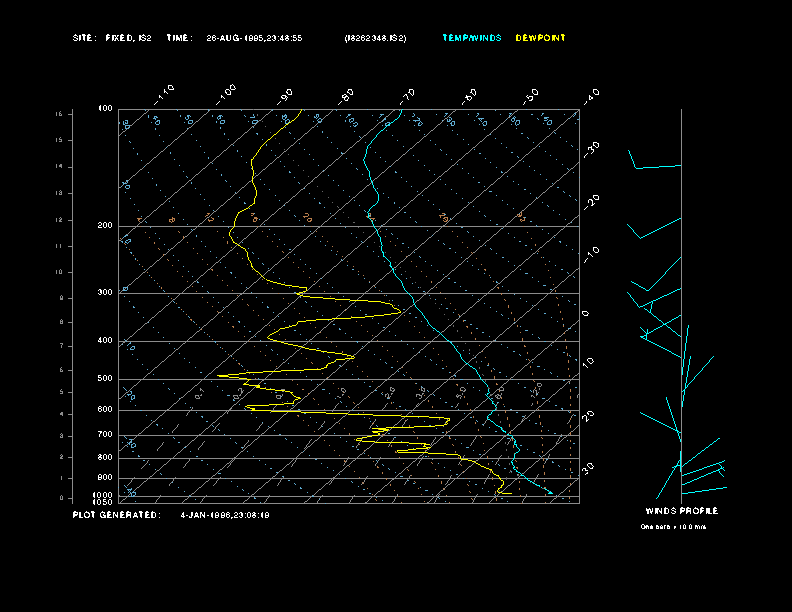The width and height of the screenshot is (792, 612).
Task: Click the "PLOT GENERATED:" label
Action: click(x=117, y=515)
